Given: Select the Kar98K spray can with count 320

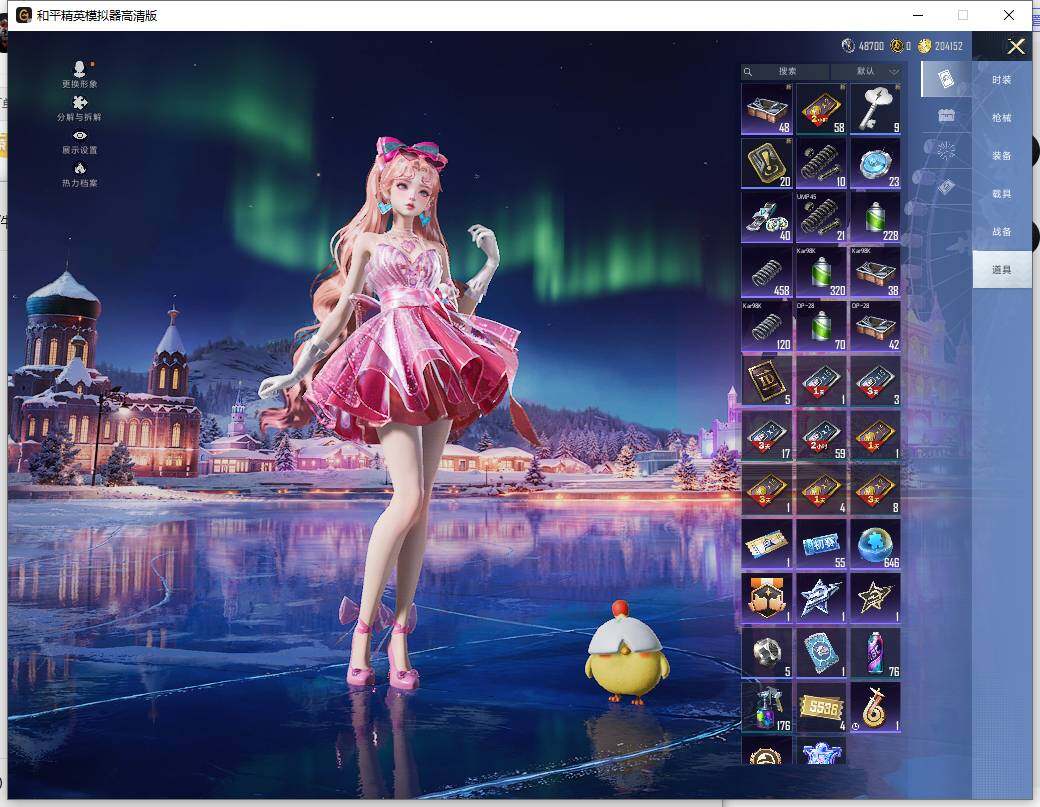Looking at the screenshot, I should coord(821,272).
